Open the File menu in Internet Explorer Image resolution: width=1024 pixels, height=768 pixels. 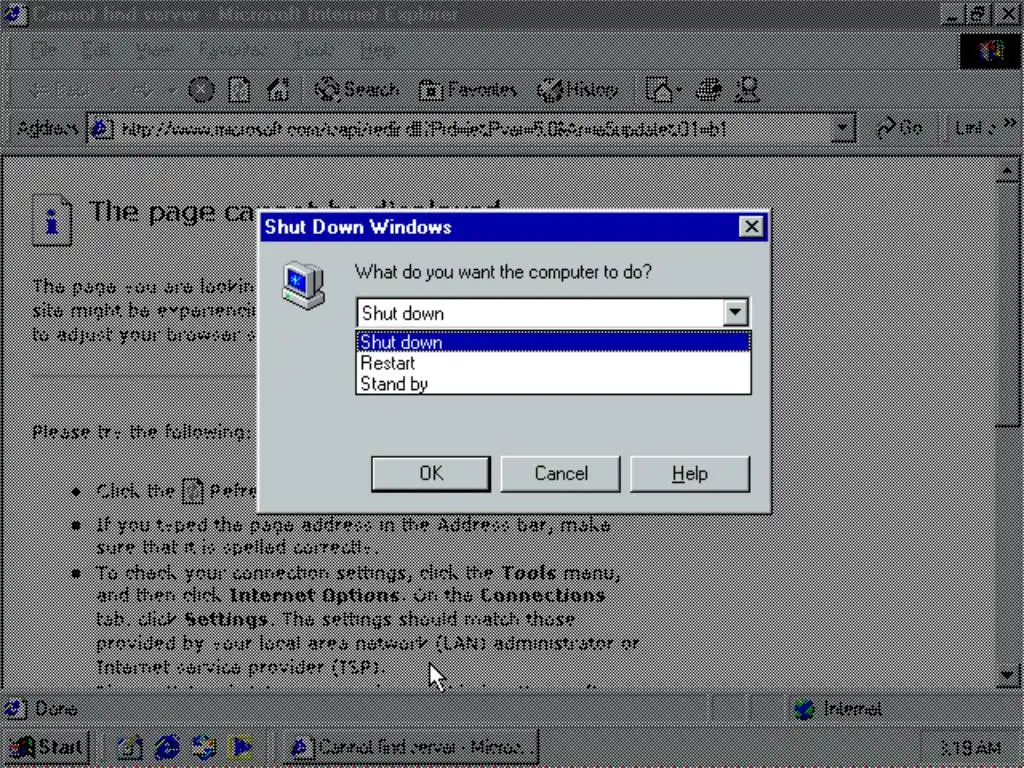click(44, 50)
